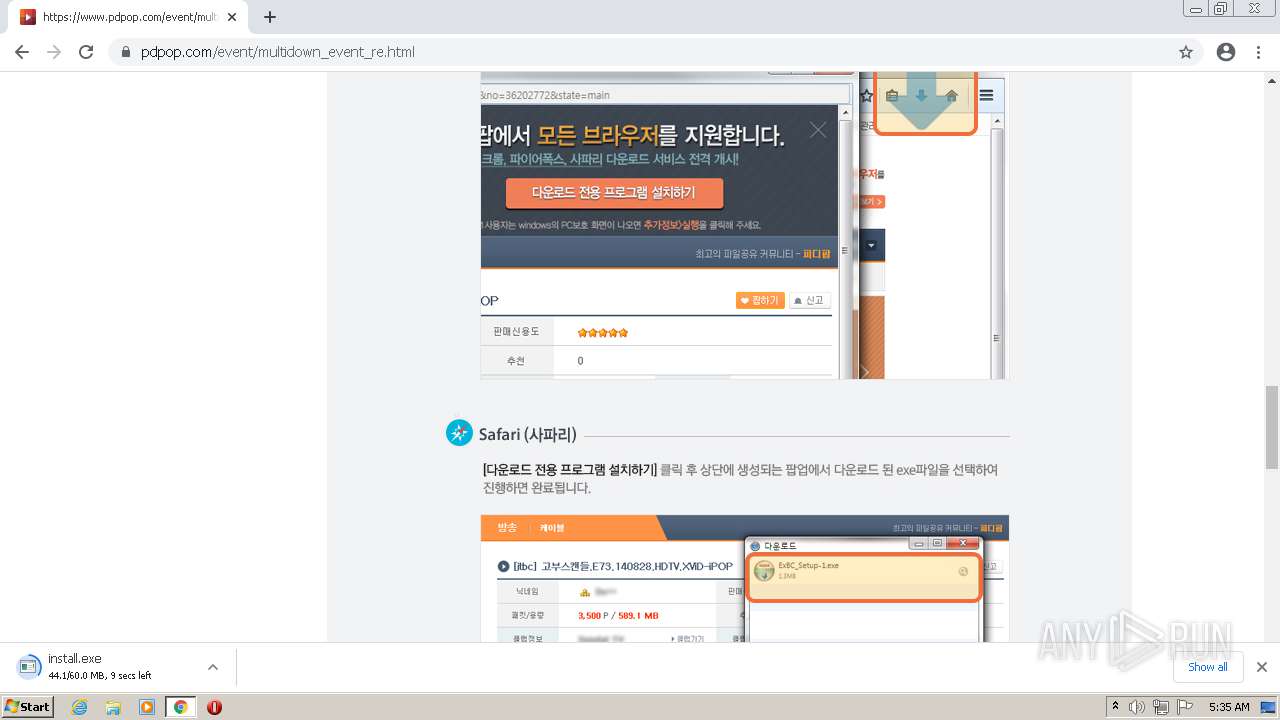View site information lock icon
This screenshot has height=720, width=1280.
[x=126, y=52]
